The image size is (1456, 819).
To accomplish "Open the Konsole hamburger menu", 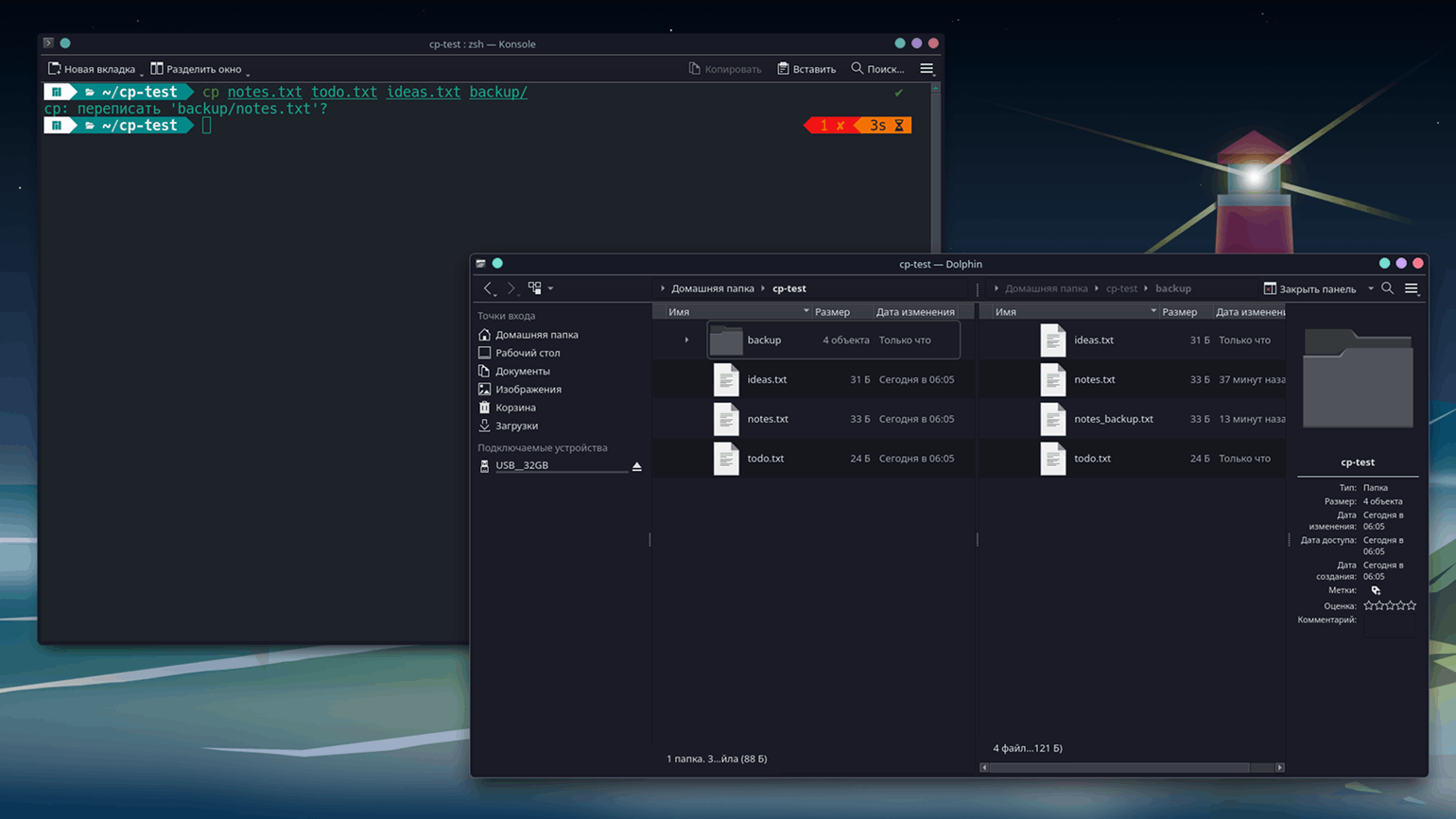I will (x=927, y=69).
